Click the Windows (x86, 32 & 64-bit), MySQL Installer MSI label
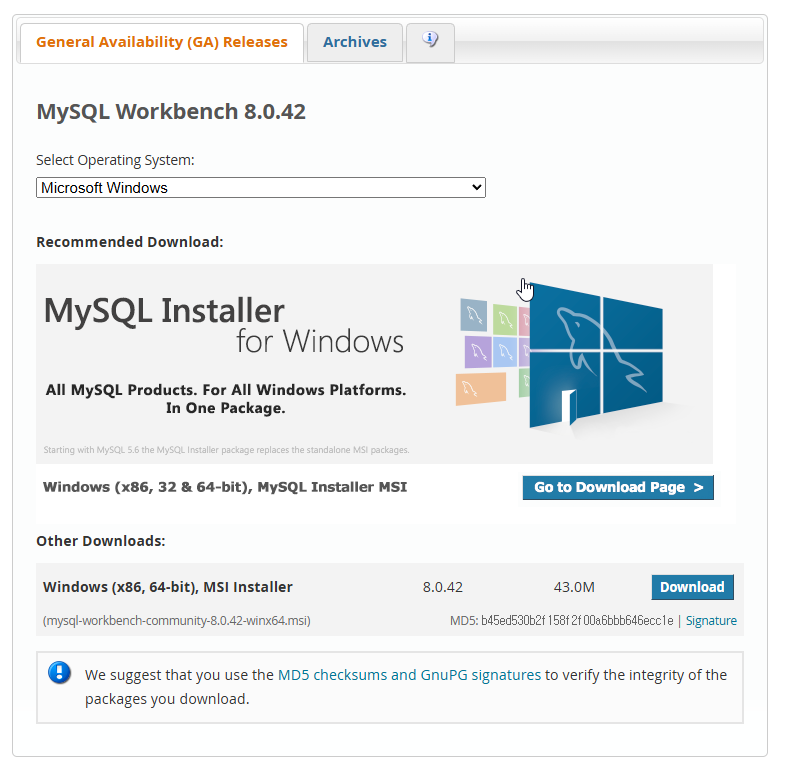This screenshot has width=787, height=772. (x=225, y=487)
